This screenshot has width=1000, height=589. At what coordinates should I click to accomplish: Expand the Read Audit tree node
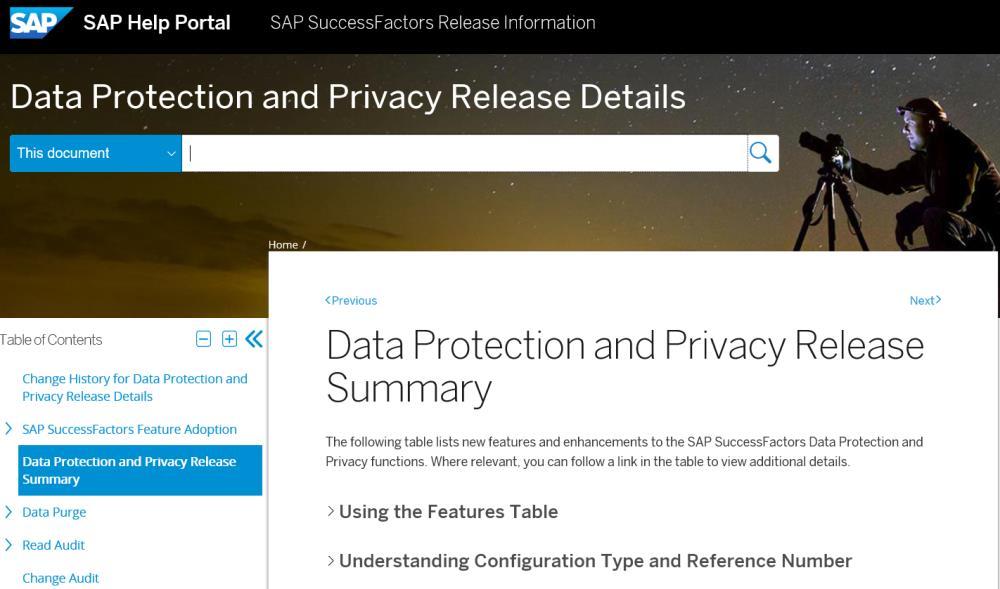pyautogui.click(x=8, y=545)
